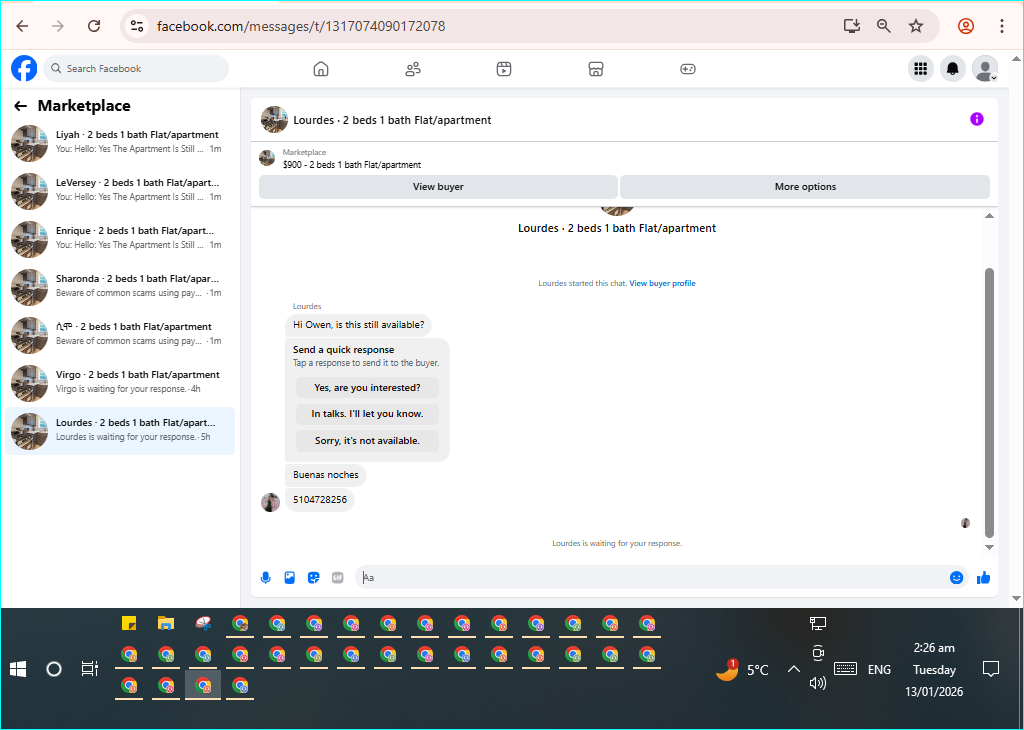
Task: Open Sticky Notes from the taskbar
Action: [129, 623]
